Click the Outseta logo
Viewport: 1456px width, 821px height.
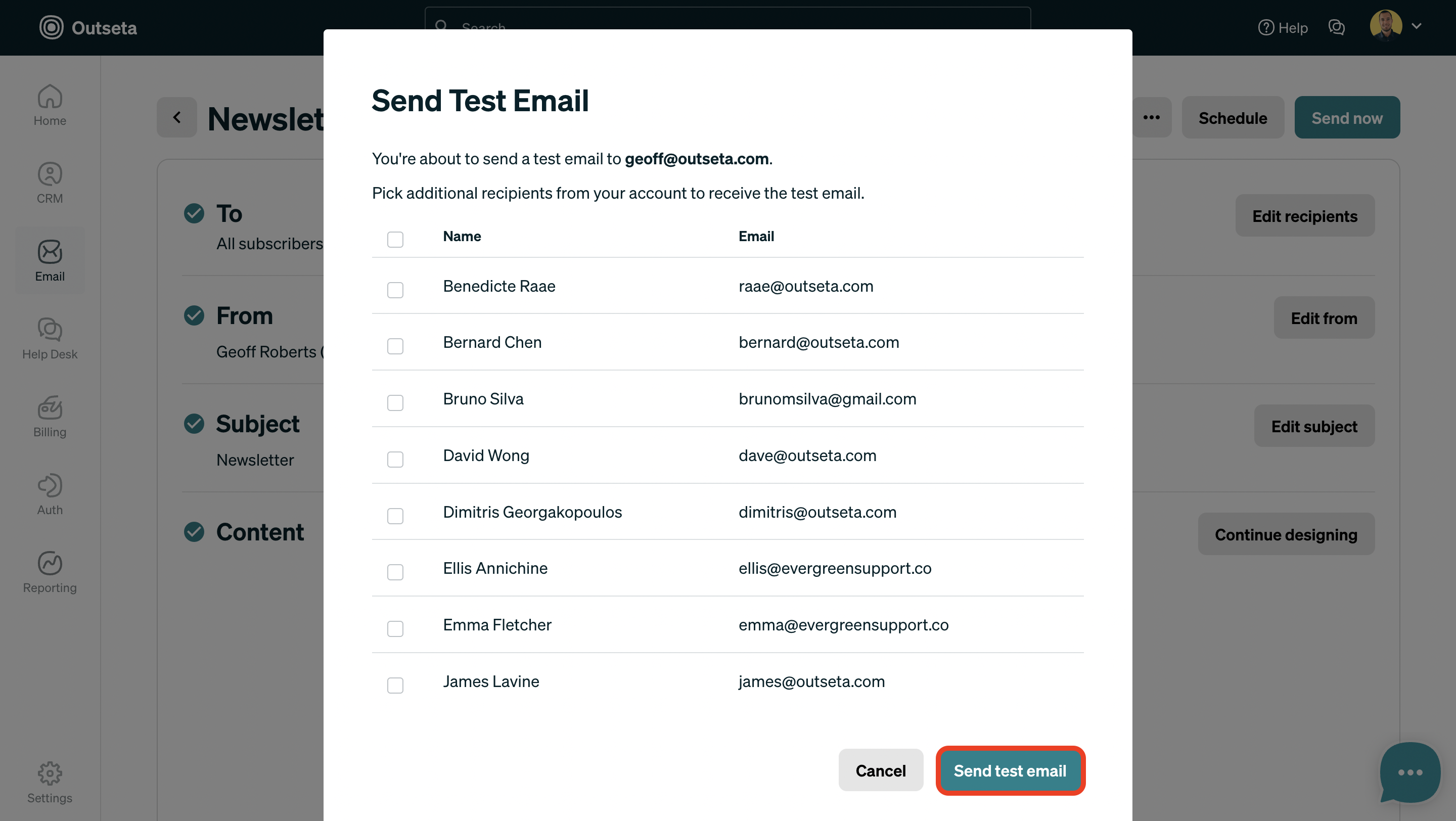(x=88, y=27)
